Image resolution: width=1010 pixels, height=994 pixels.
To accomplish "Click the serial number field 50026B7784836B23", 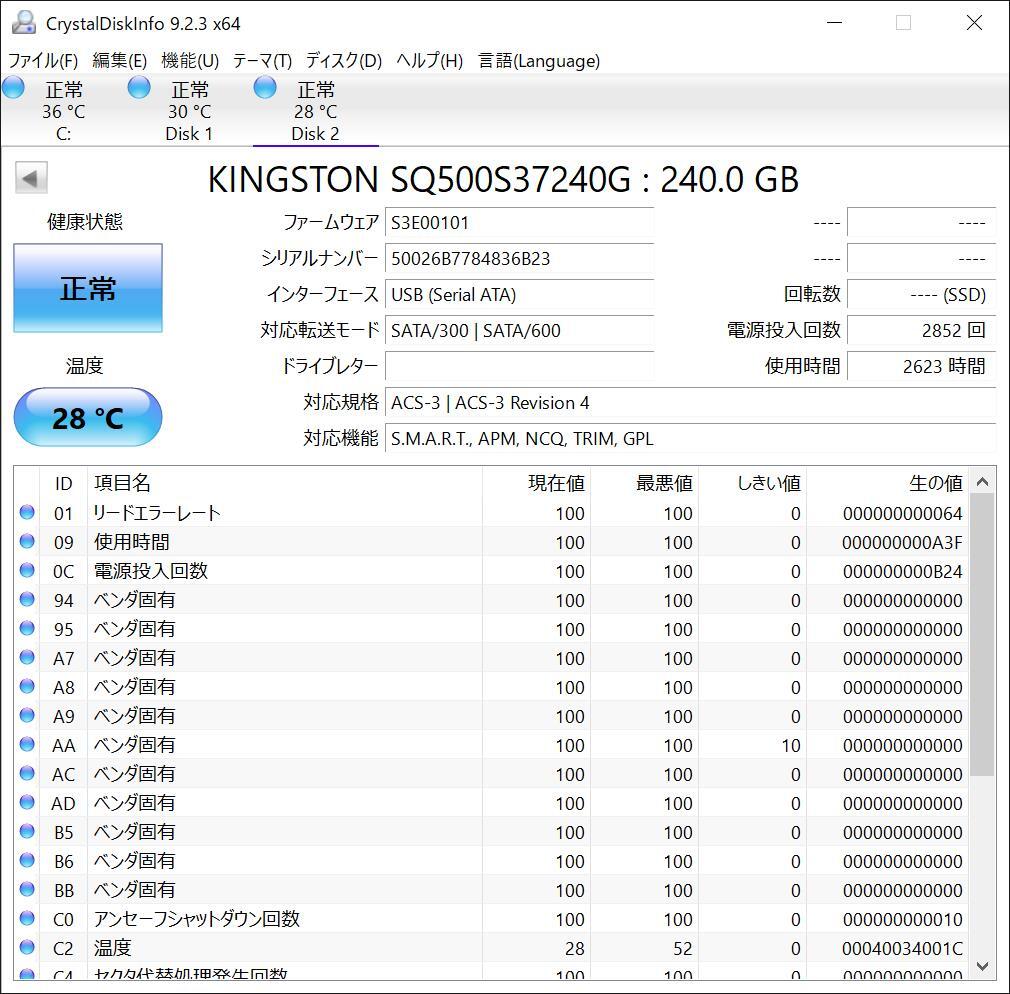I will point(519,259).
